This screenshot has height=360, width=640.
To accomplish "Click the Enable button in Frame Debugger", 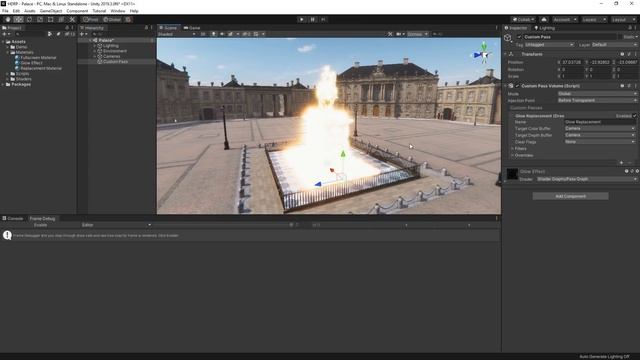I will point(40,225).
